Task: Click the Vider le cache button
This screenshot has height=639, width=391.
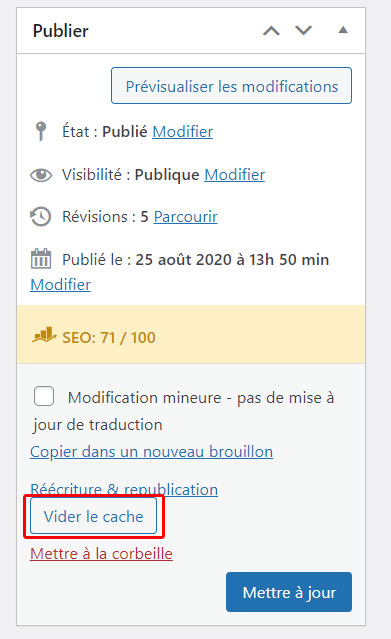Action: pyautogui.click(x=93, y=516)
